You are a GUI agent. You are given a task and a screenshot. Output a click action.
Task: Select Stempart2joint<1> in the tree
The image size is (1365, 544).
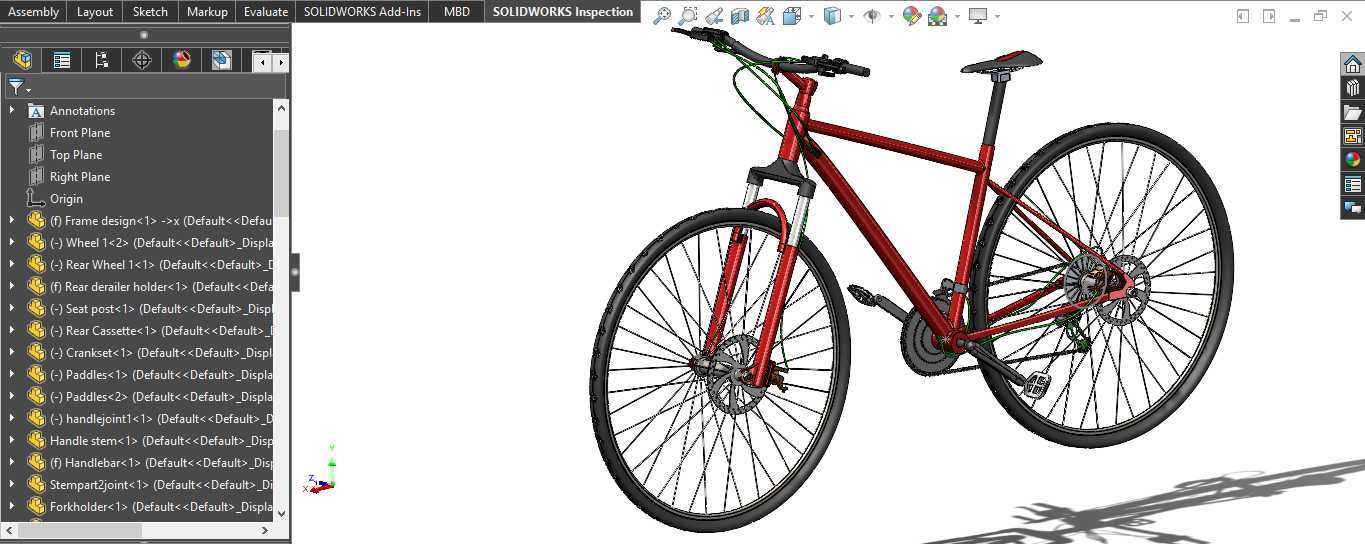click(x=150, y=484)
